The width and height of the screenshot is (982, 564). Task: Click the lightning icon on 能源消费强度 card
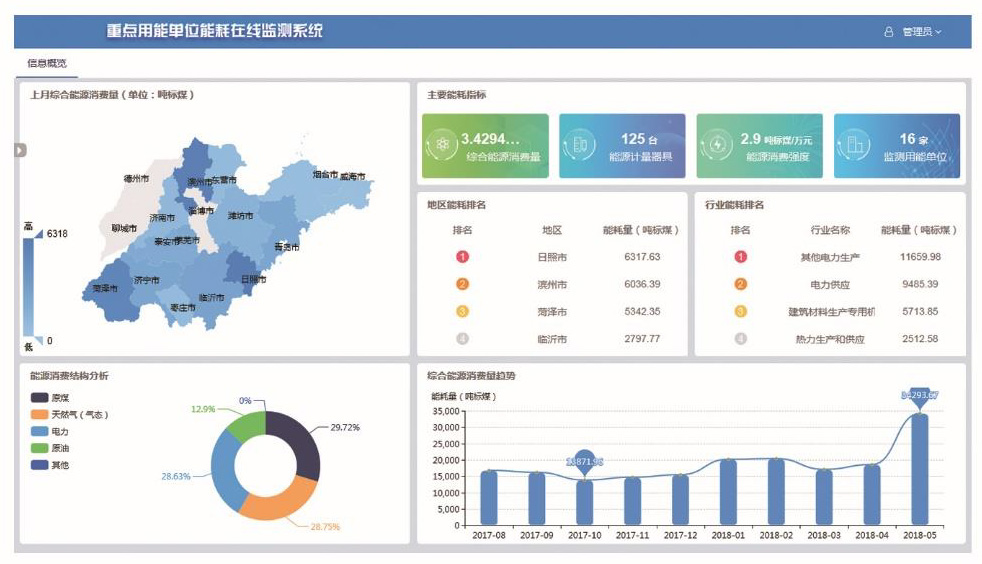pos(716,146)
